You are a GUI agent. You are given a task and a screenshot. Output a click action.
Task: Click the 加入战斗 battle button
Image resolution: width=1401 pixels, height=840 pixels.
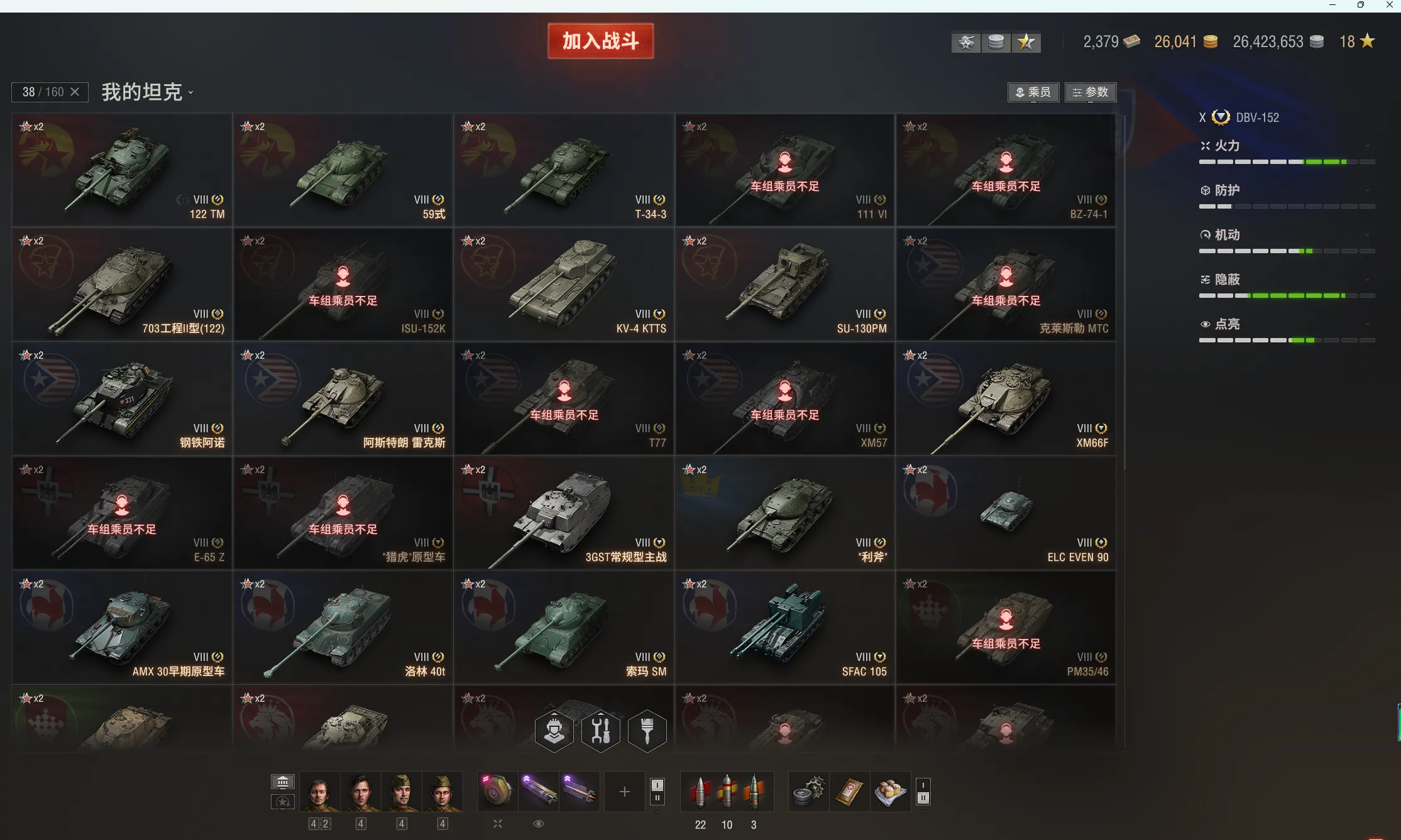tap(601, 41)
